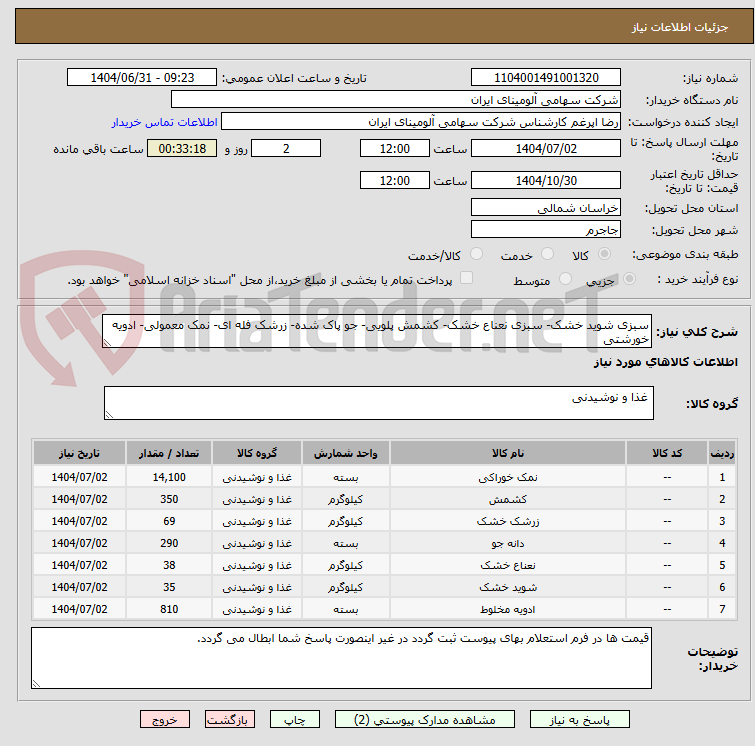Click the response deadline date field 1404/07/02
The width and height of the screenshot is (755, 746).
pos(545,149)
